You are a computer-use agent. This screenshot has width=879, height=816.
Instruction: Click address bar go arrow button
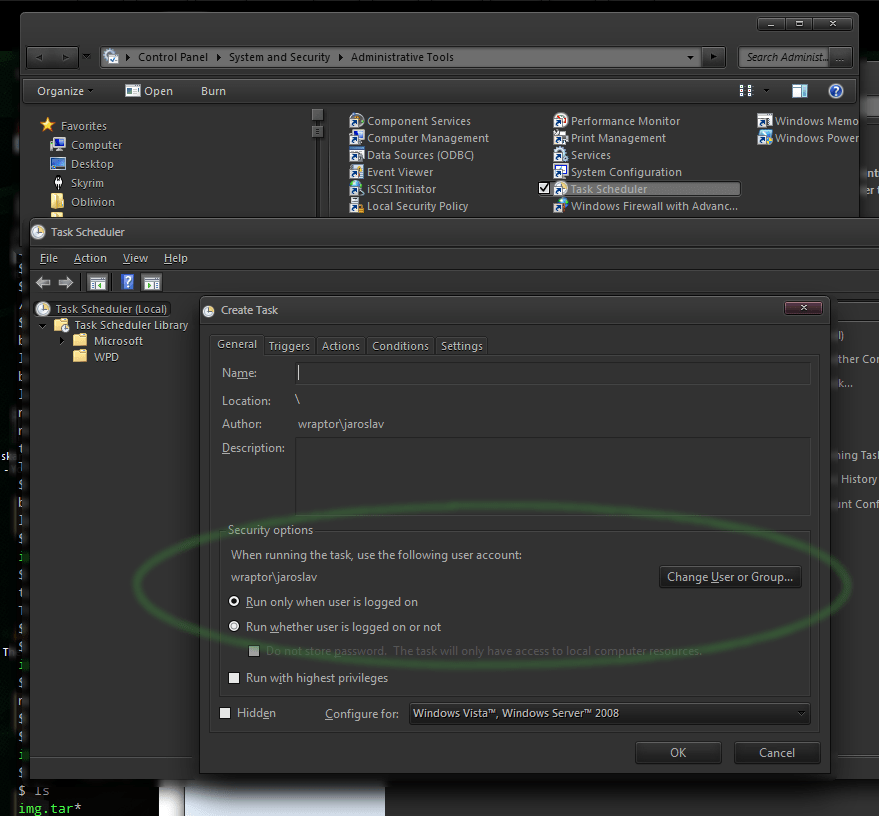point(713,57)
